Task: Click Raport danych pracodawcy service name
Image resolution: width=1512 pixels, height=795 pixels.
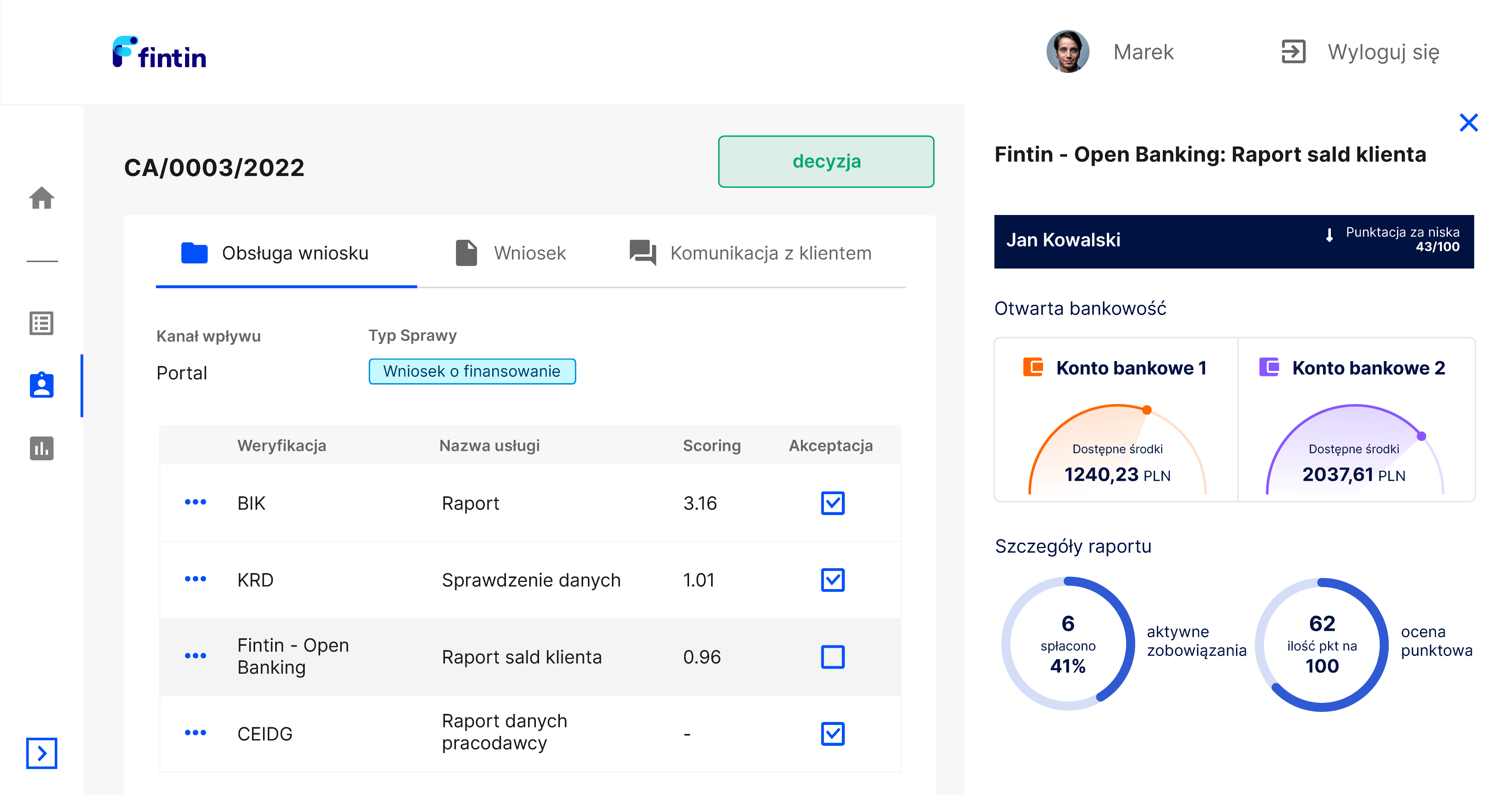Action: coord(505,732)
